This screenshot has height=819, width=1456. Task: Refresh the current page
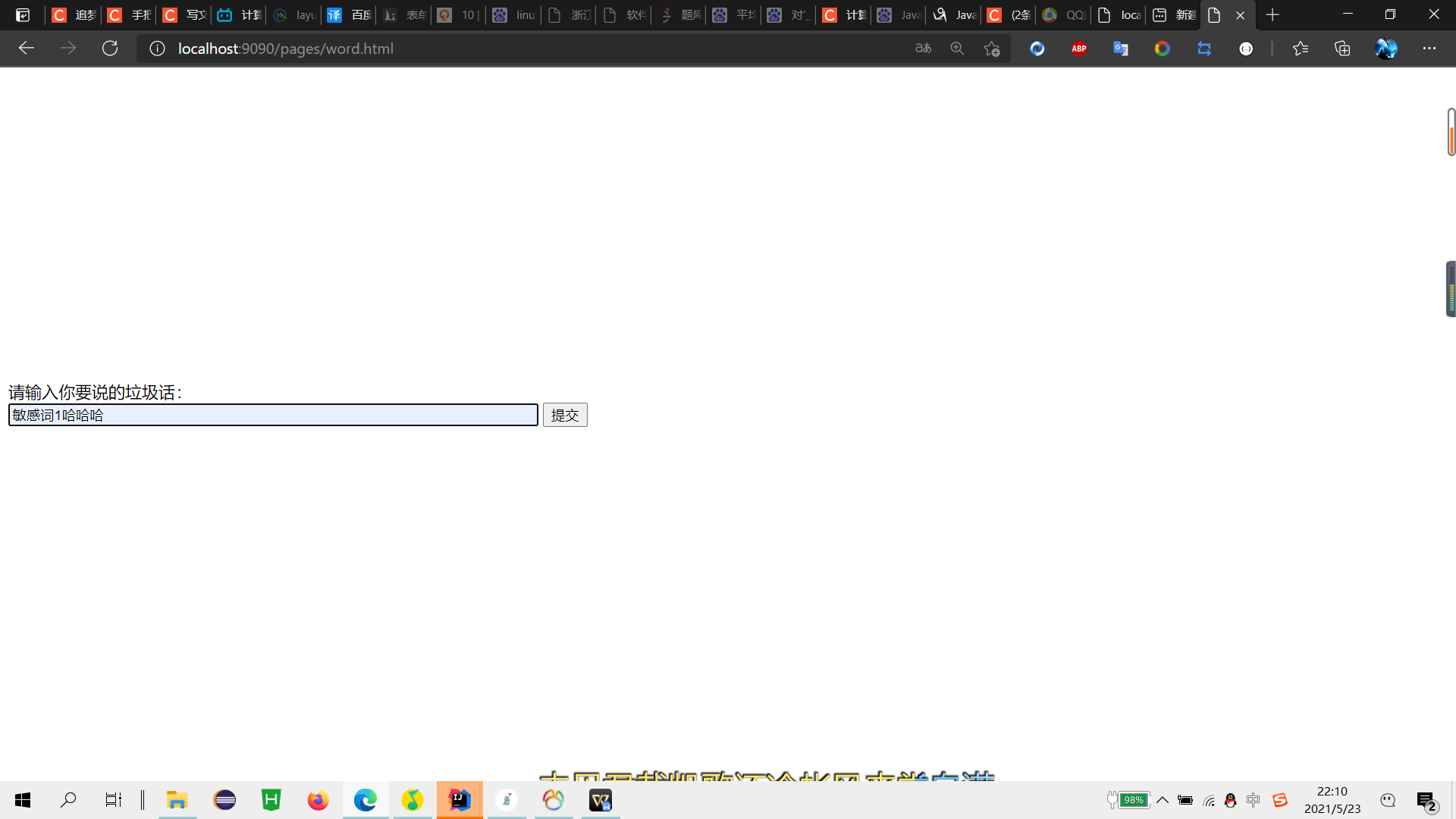click(110, 49)
